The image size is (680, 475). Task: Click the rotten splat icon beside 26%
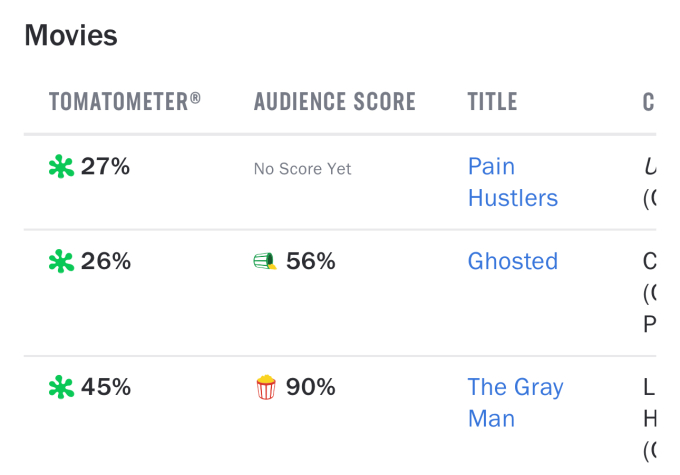61,261
